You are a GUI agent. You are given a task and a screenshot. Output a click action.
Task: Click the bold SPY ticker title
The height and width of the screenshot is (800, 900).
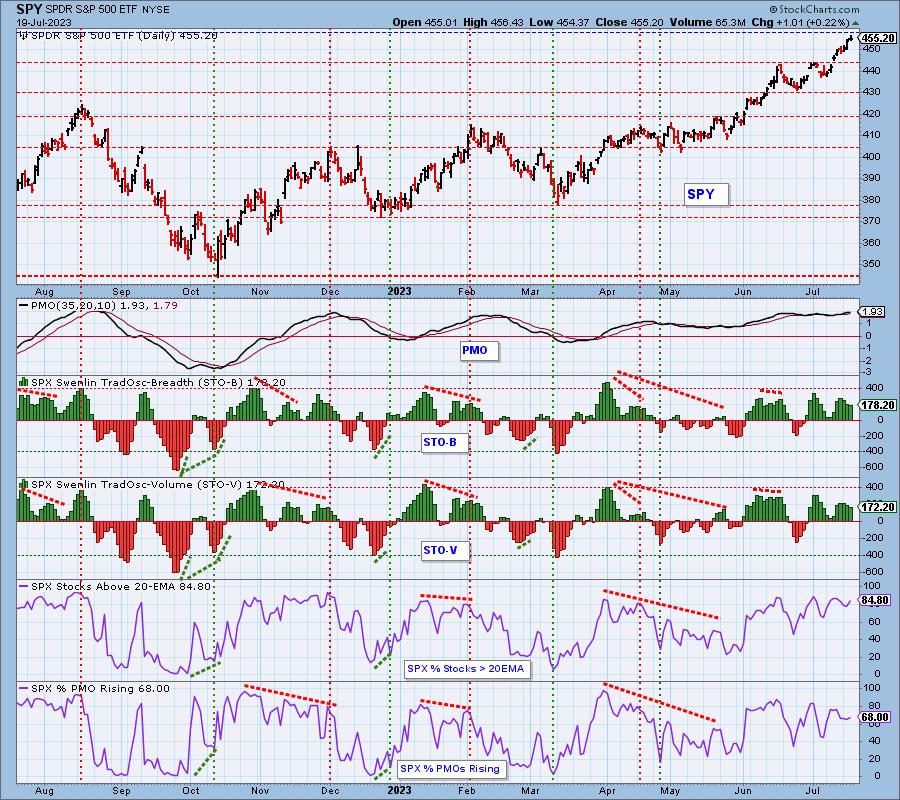(29, 9)
